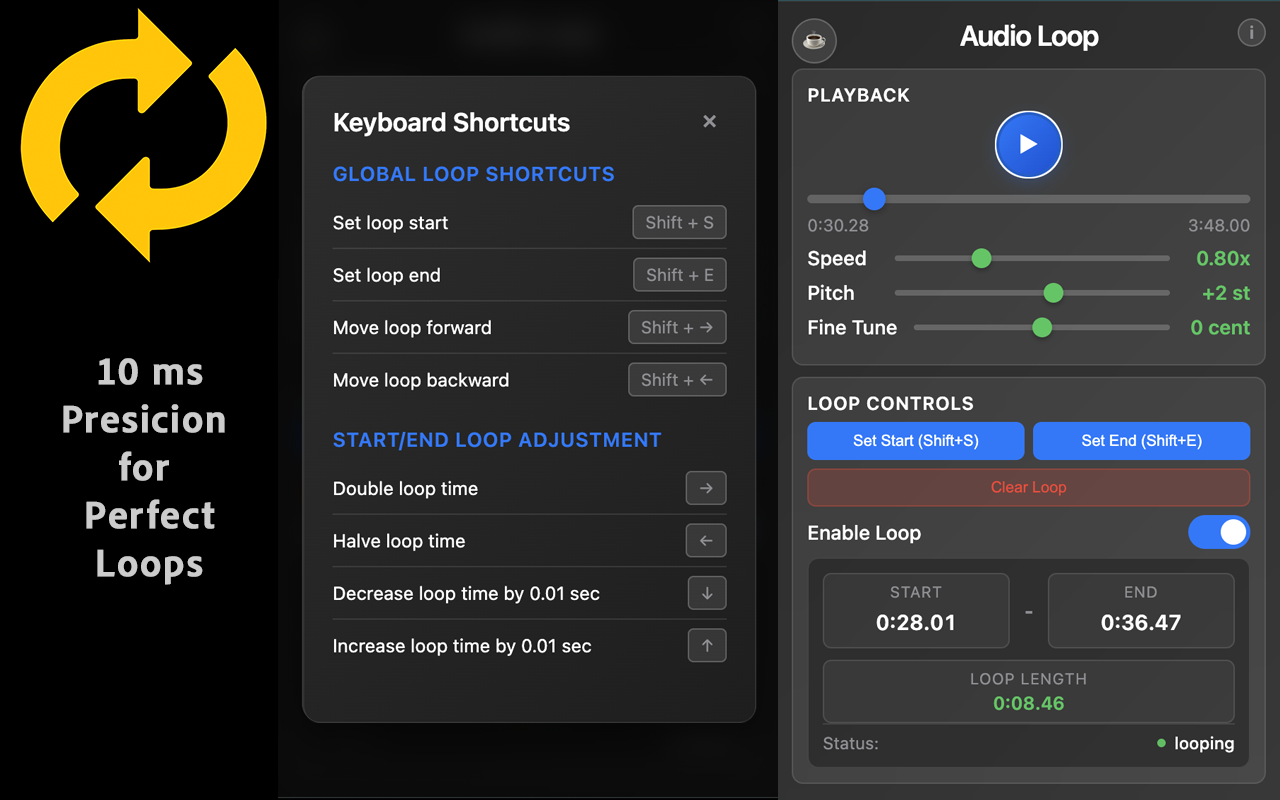The height and width of the screenshot is (800, 1280).
Task: Click the Set loop end row label
Action: 386,275
